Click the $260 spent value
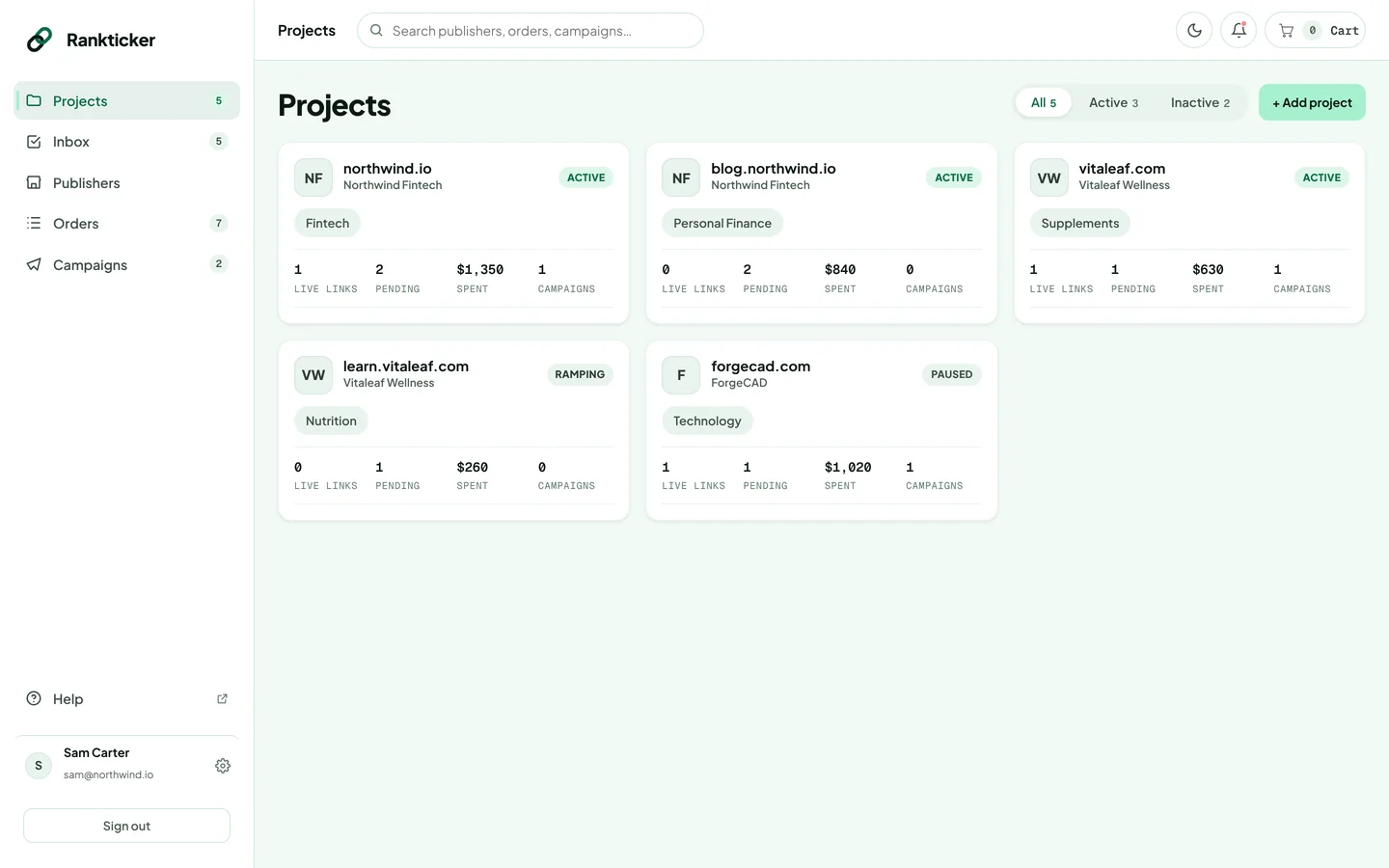1389x868 pixels. (473, 467)
